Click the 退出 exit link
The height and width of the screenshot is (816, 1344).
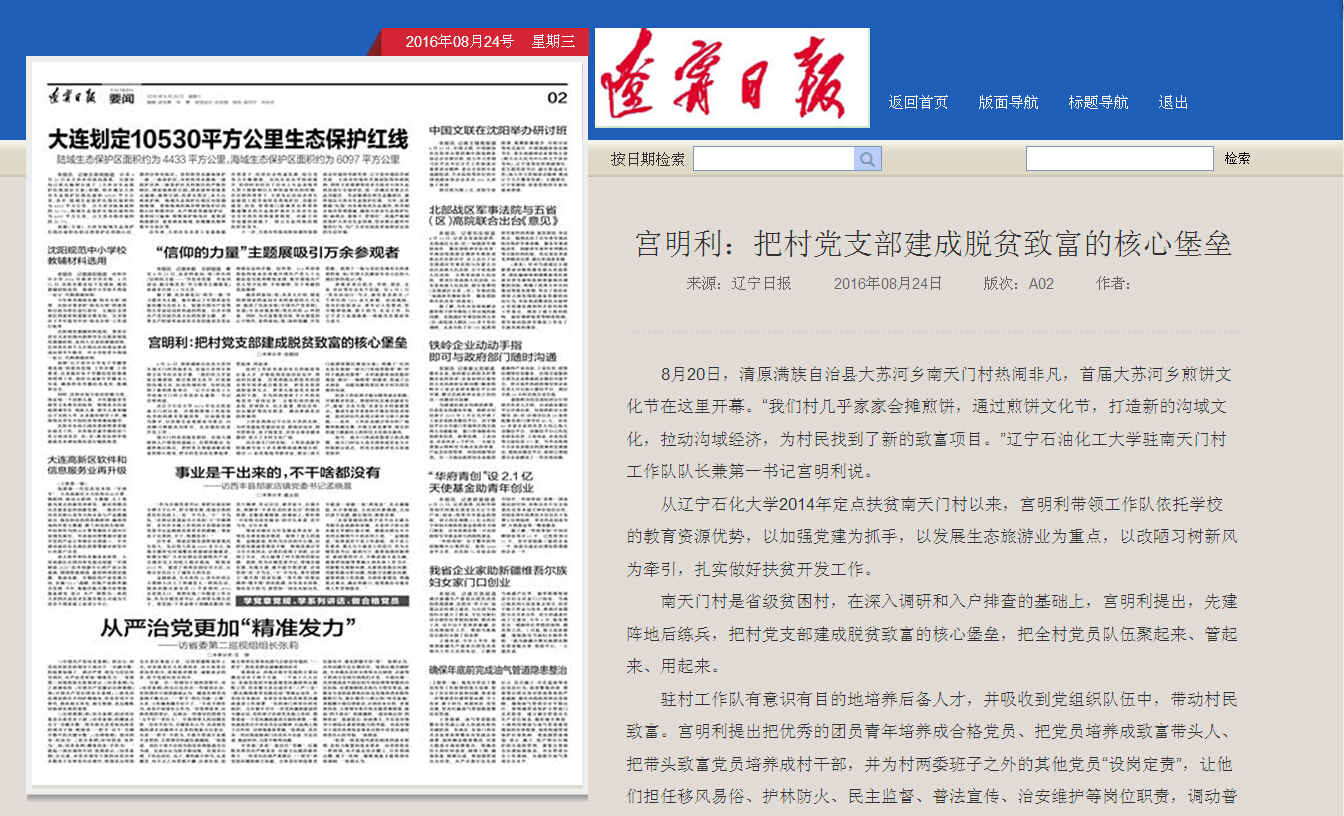[1173, 102]
